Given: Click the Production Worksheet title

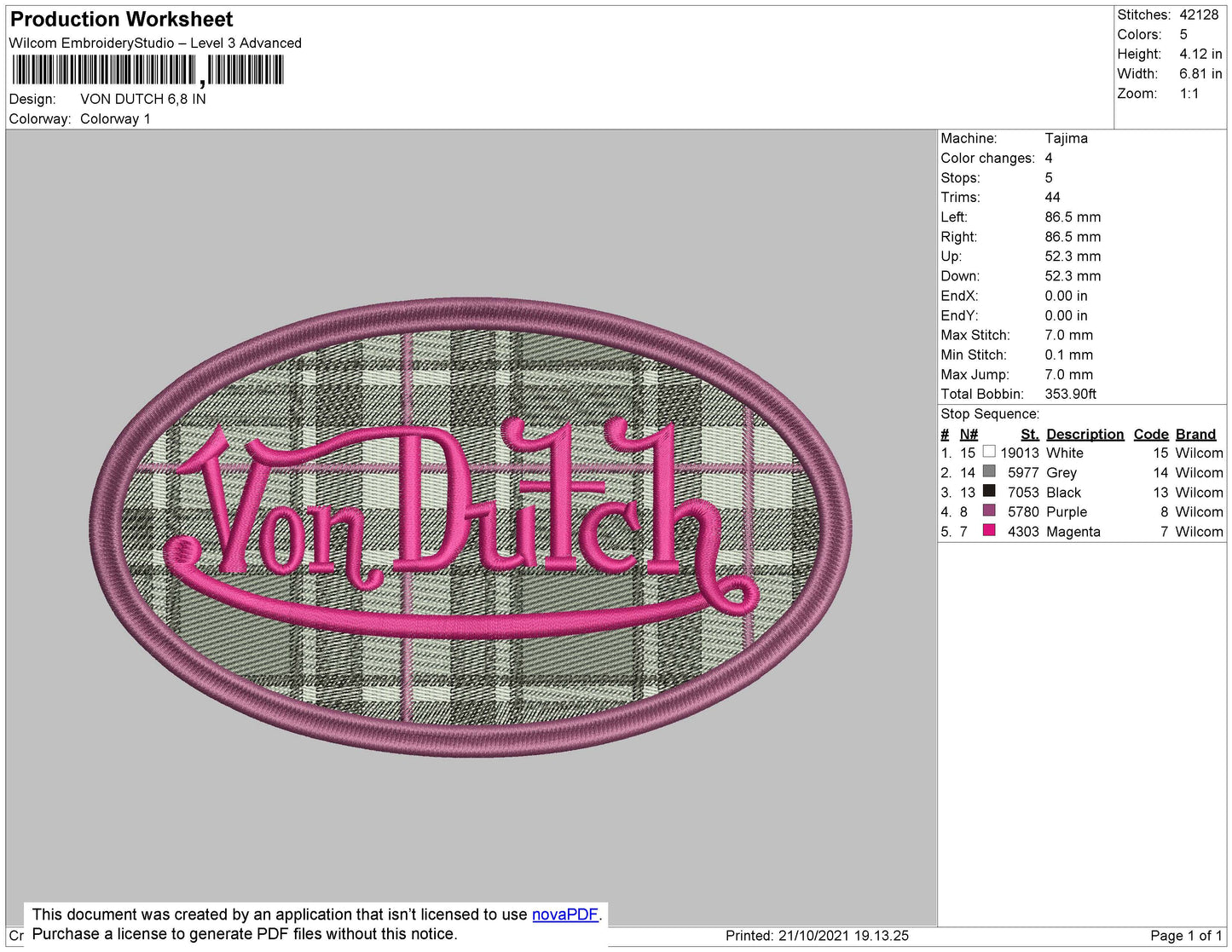Looking at the screenshot, I should tap(121, 19).
